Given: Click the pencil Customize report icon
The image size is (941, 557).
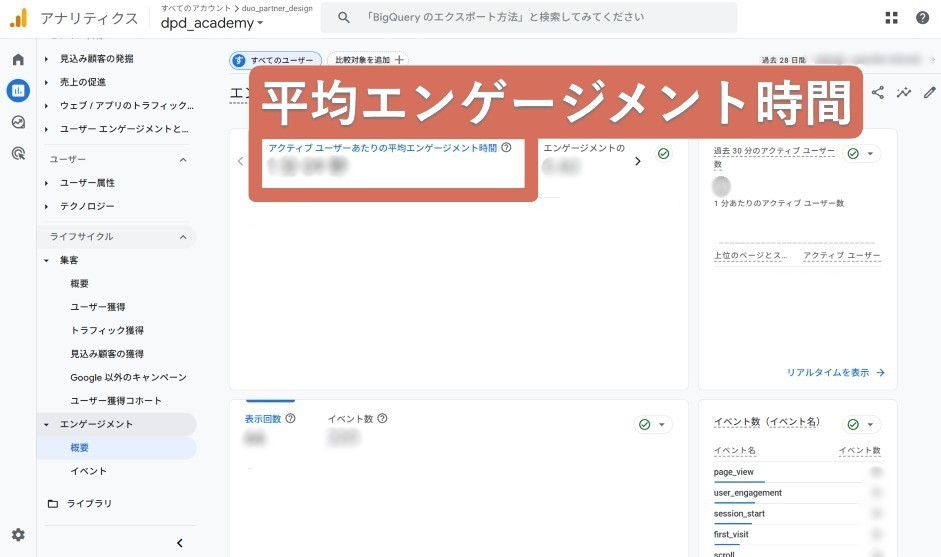Looking at the screenshot, I should point(929,93).
